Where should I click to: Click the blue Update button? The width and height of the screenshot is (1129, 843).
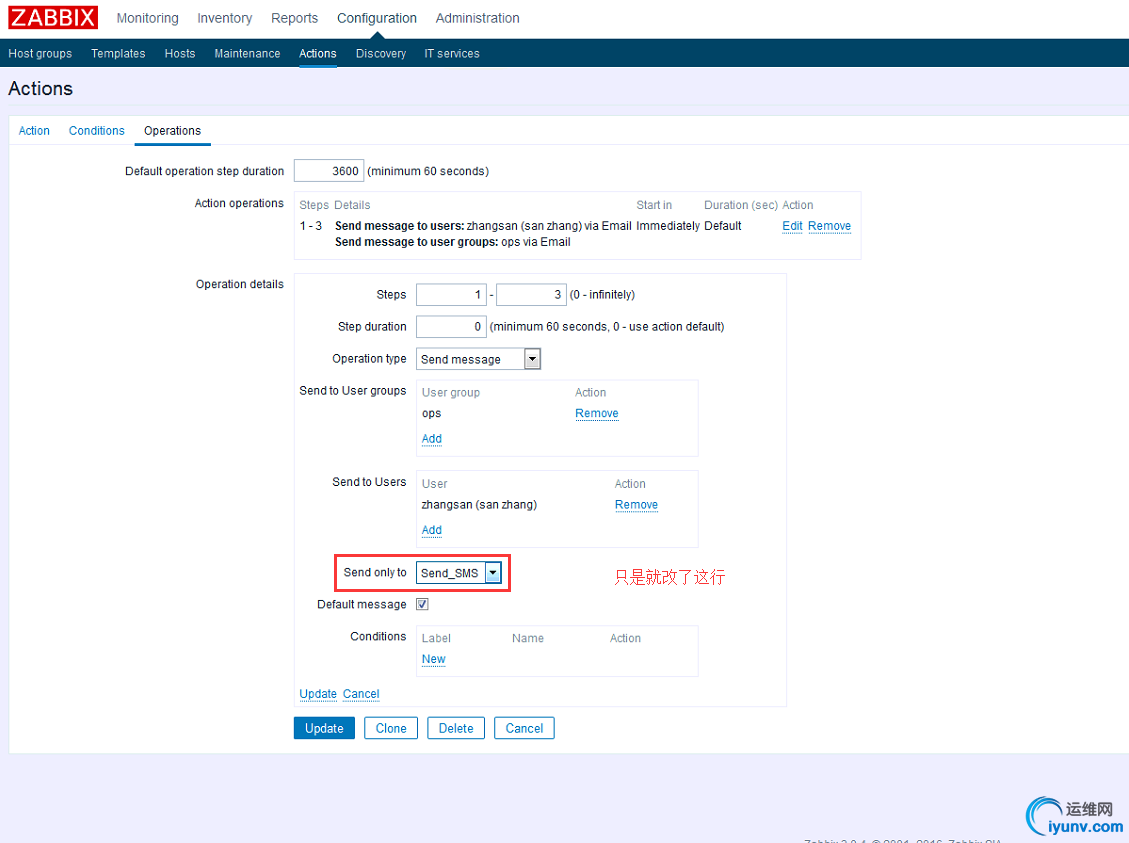[324, 728]
